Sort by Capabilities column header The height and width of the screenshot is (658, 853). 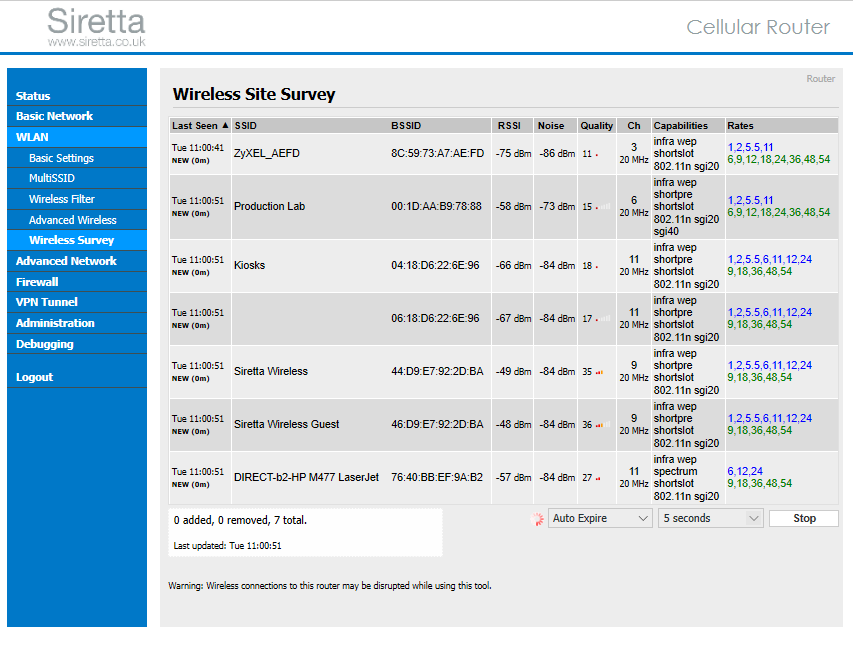pos(688,126)
